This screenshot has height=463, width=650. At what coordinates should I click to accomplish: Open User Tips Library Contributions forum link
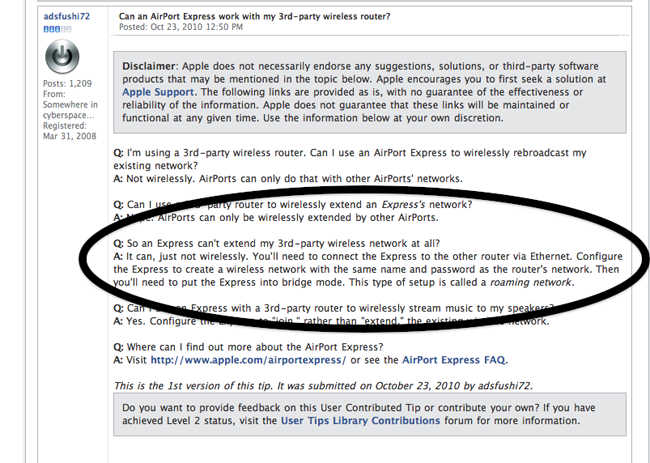(x=360, y=420)
